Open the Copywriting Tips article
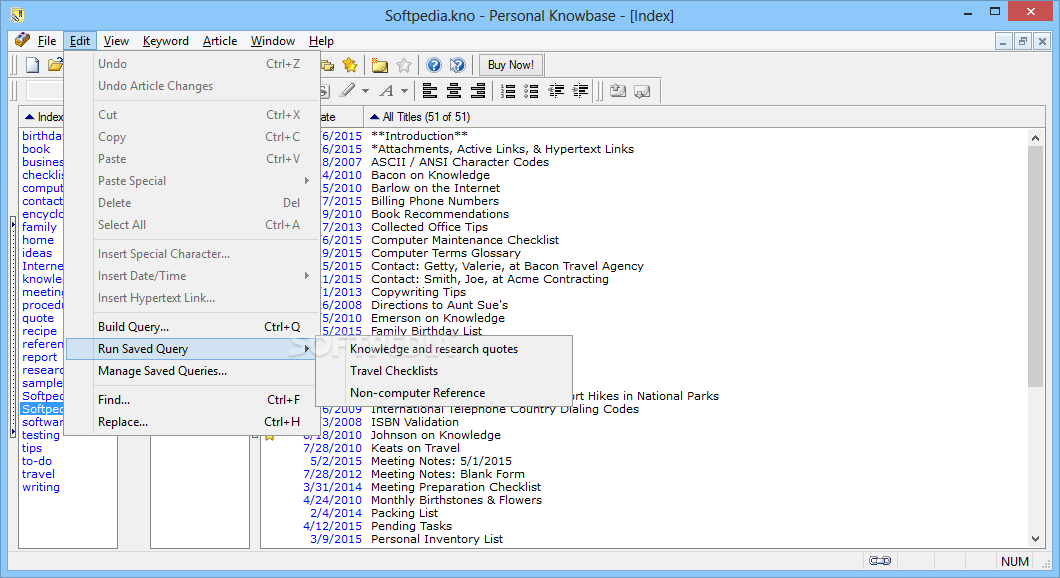 tap(418, 292)
